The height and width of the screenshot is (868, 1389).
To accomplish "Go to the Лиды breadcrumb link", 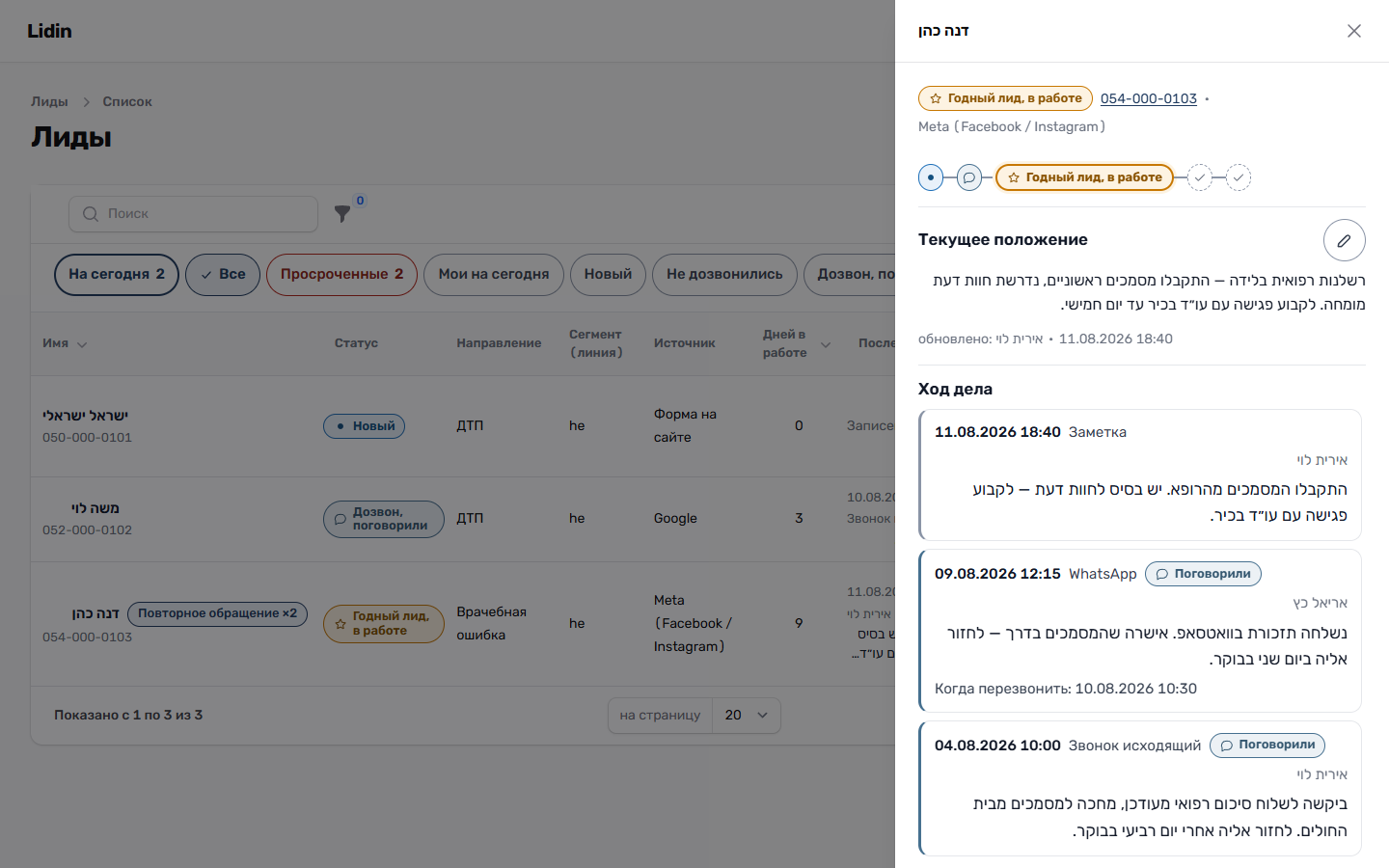I will (49, 101).
